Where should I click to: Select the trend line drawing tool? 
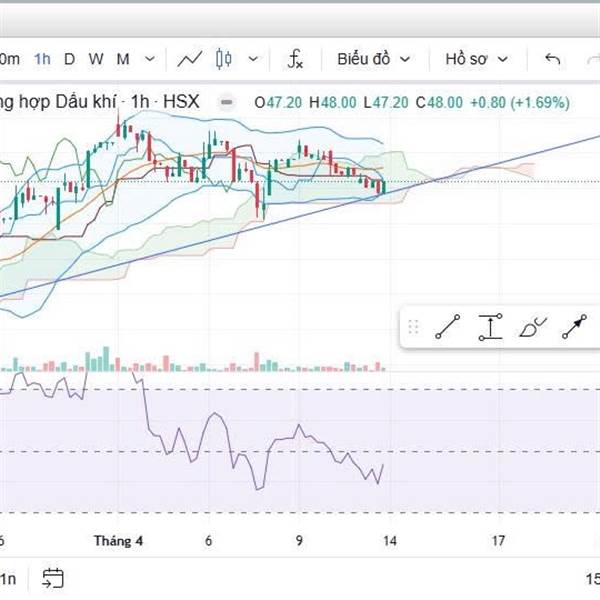(448, 327)
